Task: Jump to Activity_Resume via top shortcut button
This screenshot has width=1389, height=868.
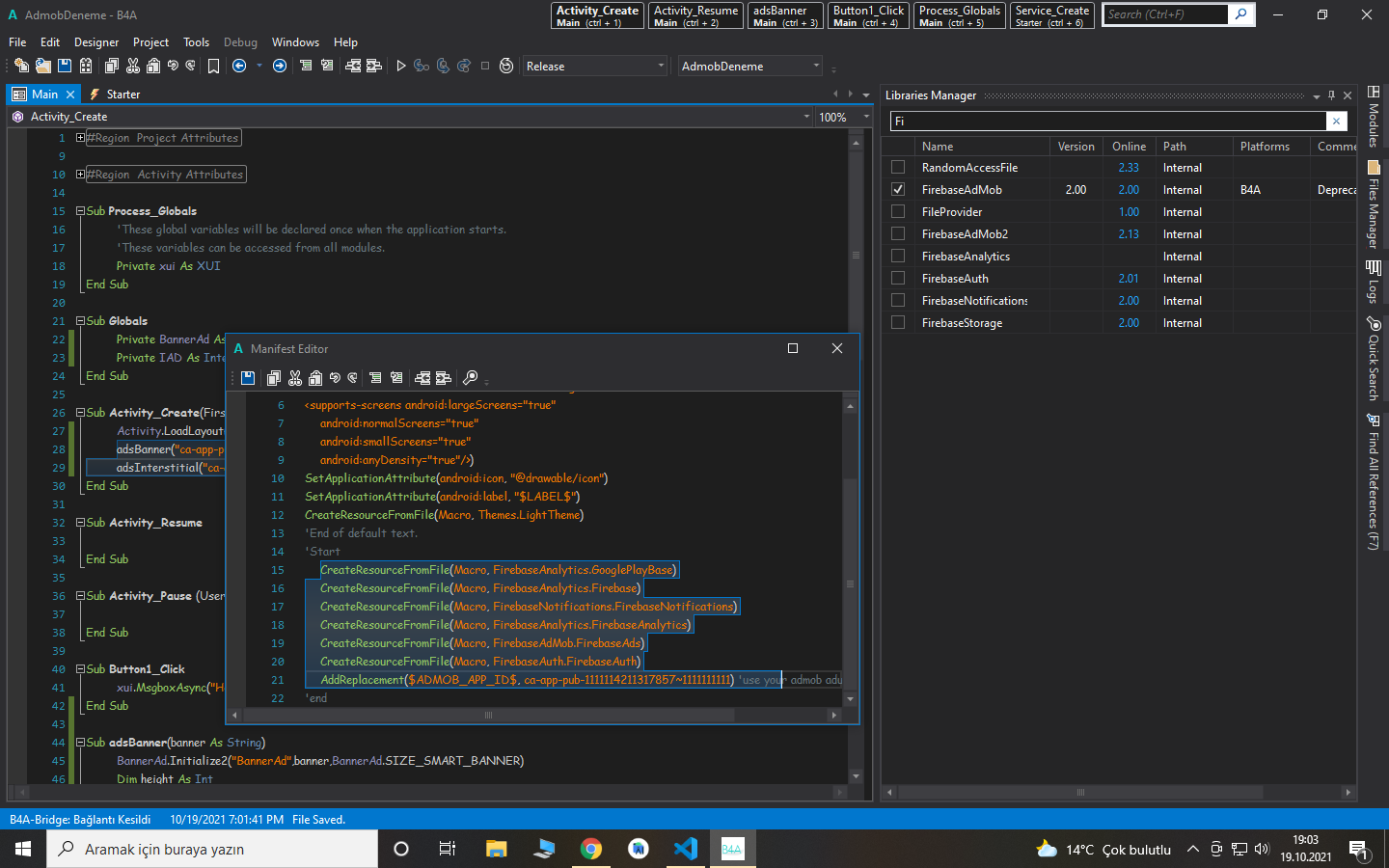Action: 695,15
